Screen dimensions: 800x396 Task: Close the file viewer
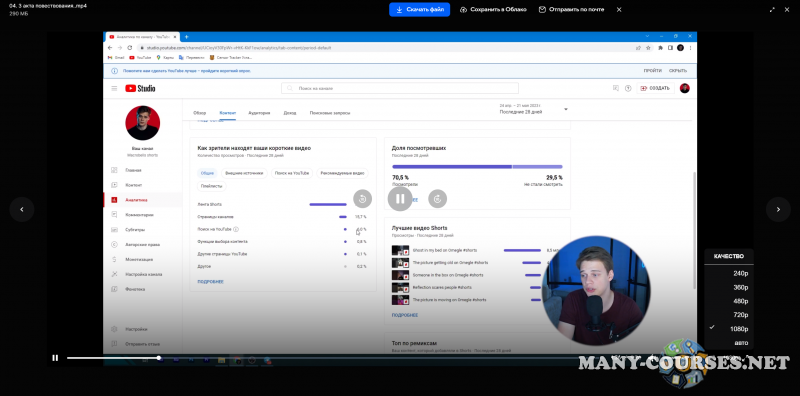(787, 9)
